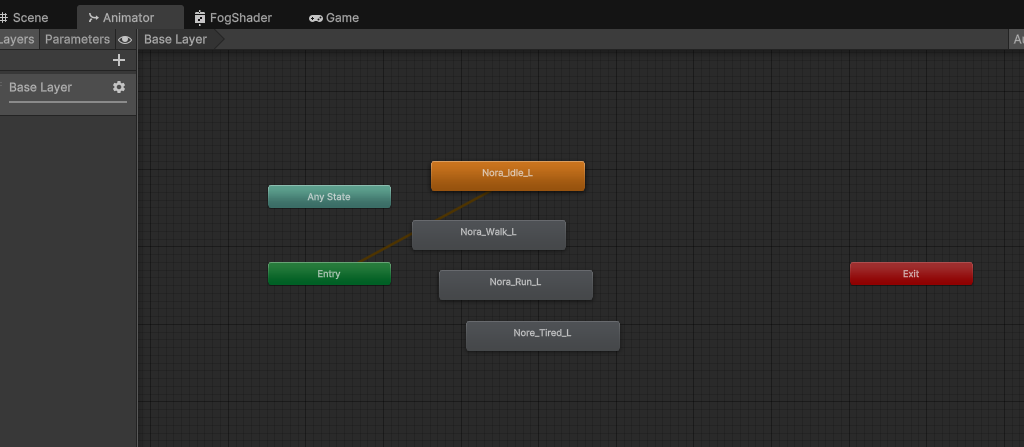Select the Nora_Run_L state node
Viewport: 1024px width, 447px height.
(515, 285)
